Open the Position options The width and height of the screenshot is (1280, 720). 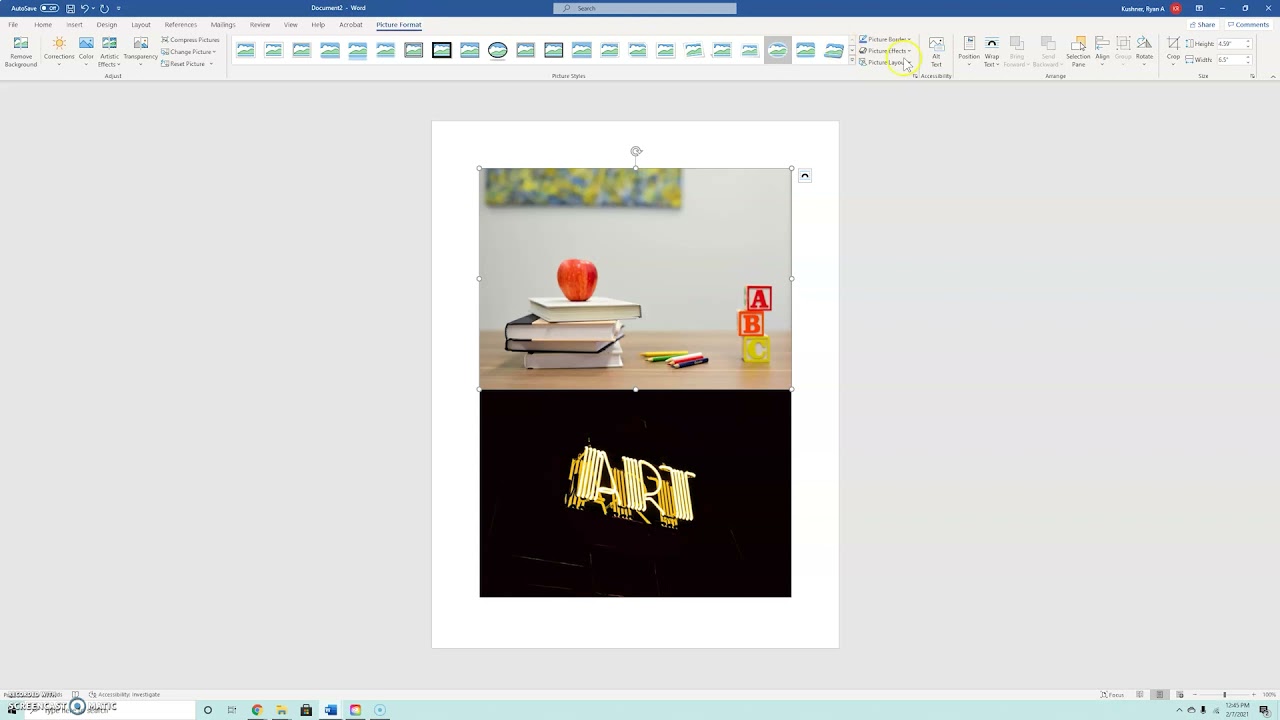point(969,53)
